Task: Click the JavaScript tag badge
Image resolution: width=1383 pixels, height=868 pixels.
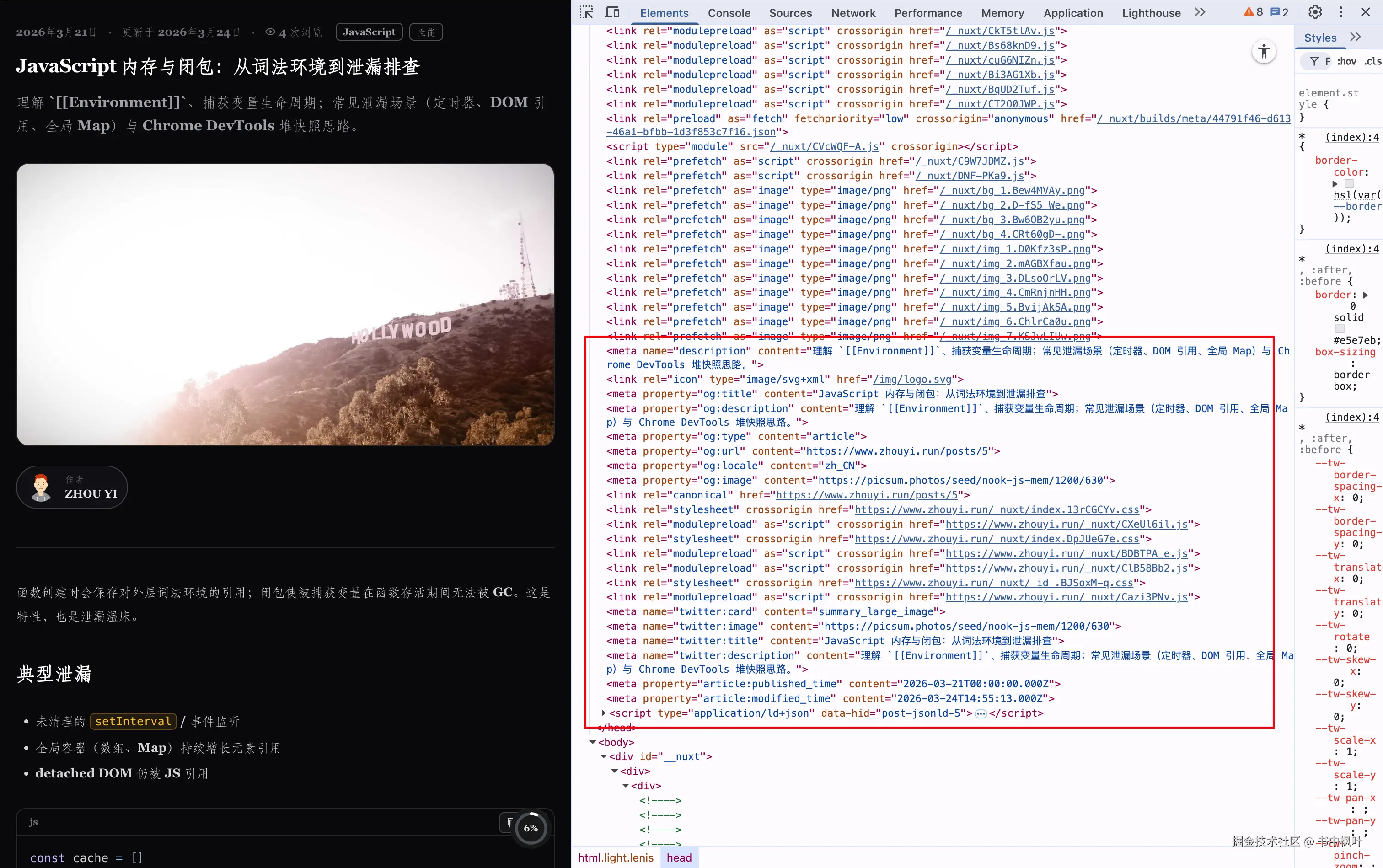Action: point(369,32)
